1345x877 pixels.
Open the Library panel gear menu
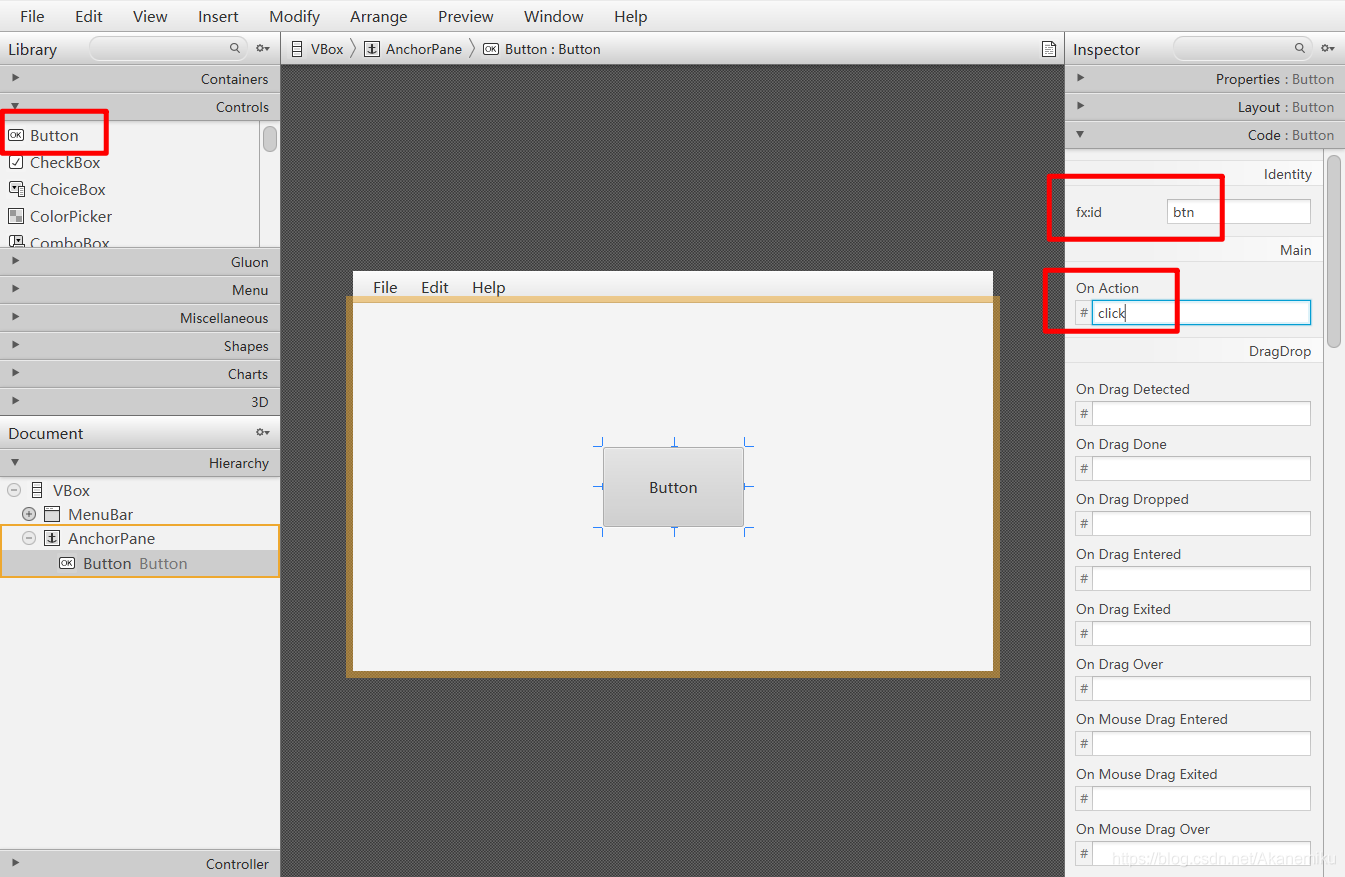[x=263, y=48]
